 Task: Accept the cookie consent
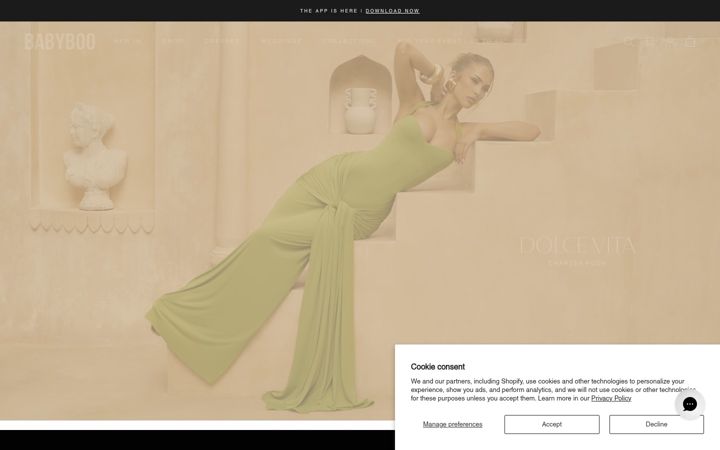pos(551,424)
